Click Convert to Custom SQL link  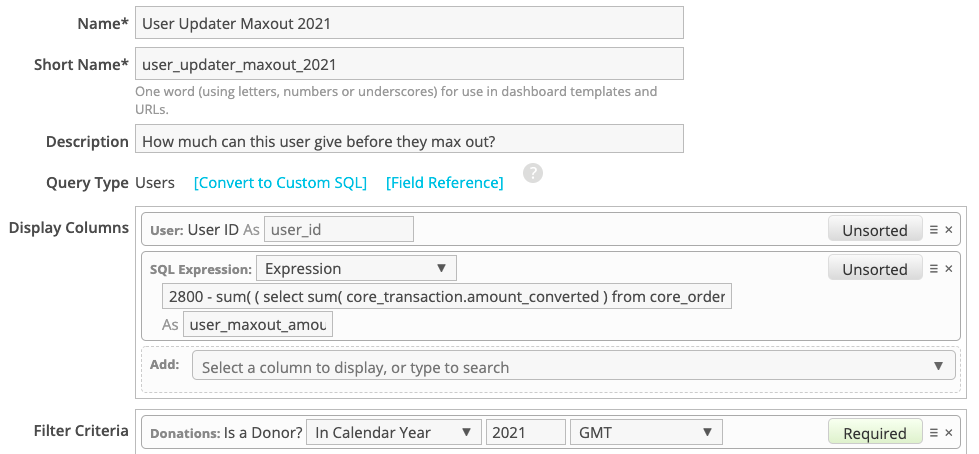point(280,182)
